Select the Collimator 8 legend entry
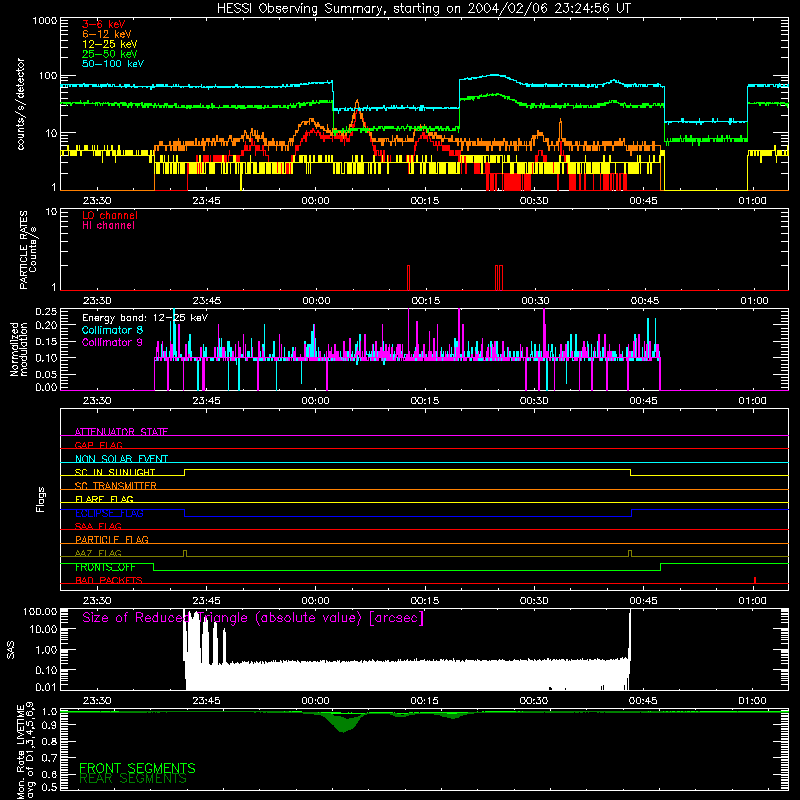The image size is (800, 800). [112, 330]
